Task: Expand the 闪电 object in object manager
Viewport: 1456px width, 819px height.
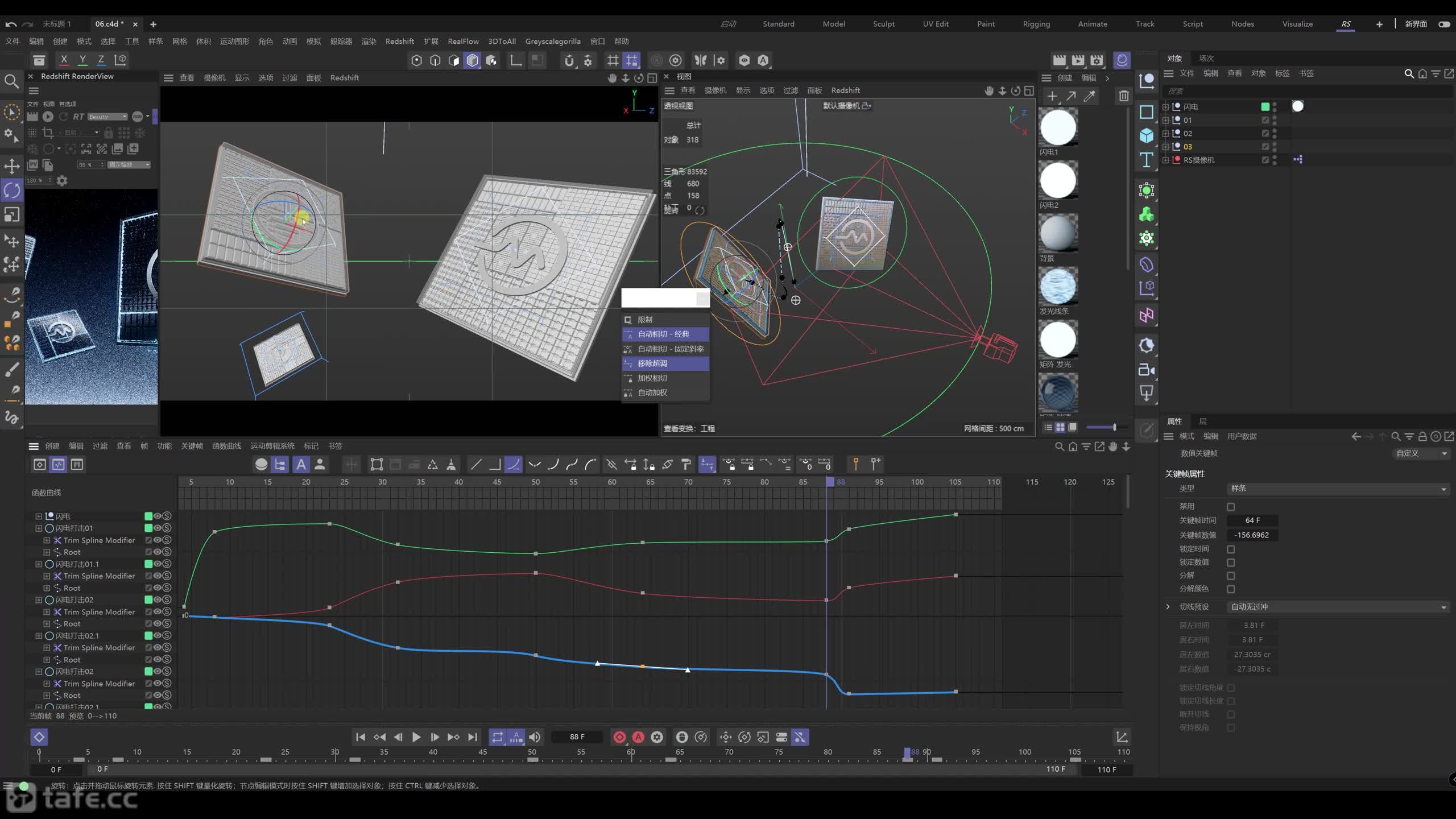Action: pyautogui.click(x=1166, y=107)
